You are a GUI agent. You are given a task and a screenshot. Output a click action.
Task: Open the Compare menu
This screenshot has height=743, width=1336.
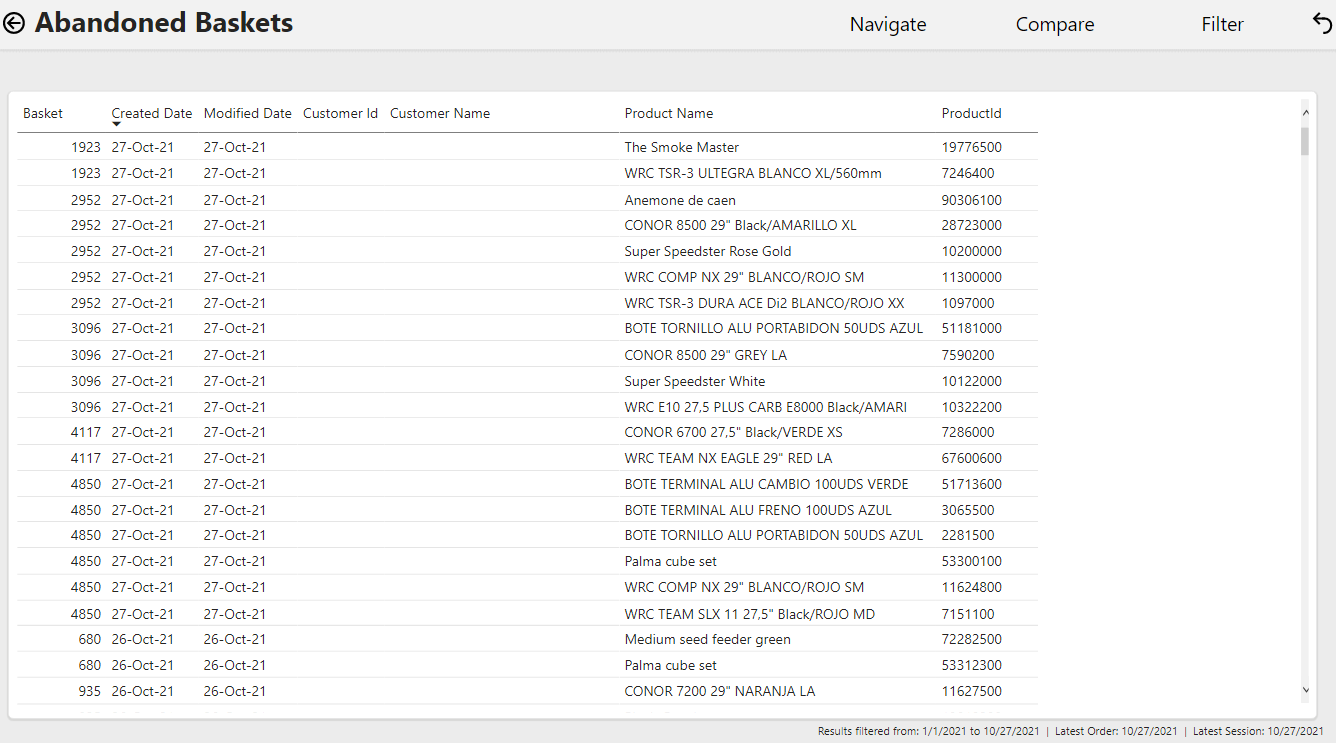pos(1055,25)
